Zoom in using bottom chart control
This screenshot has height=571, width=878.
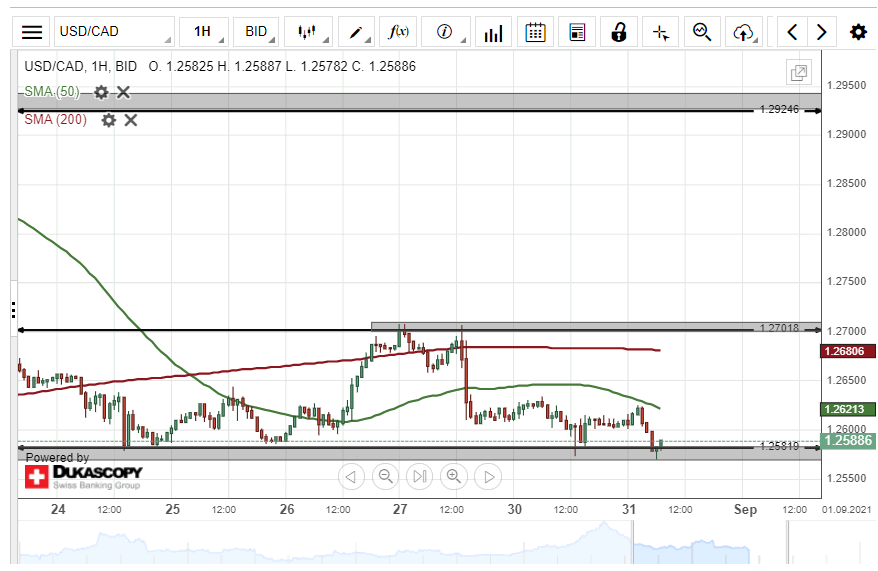(x=454, y=476)
